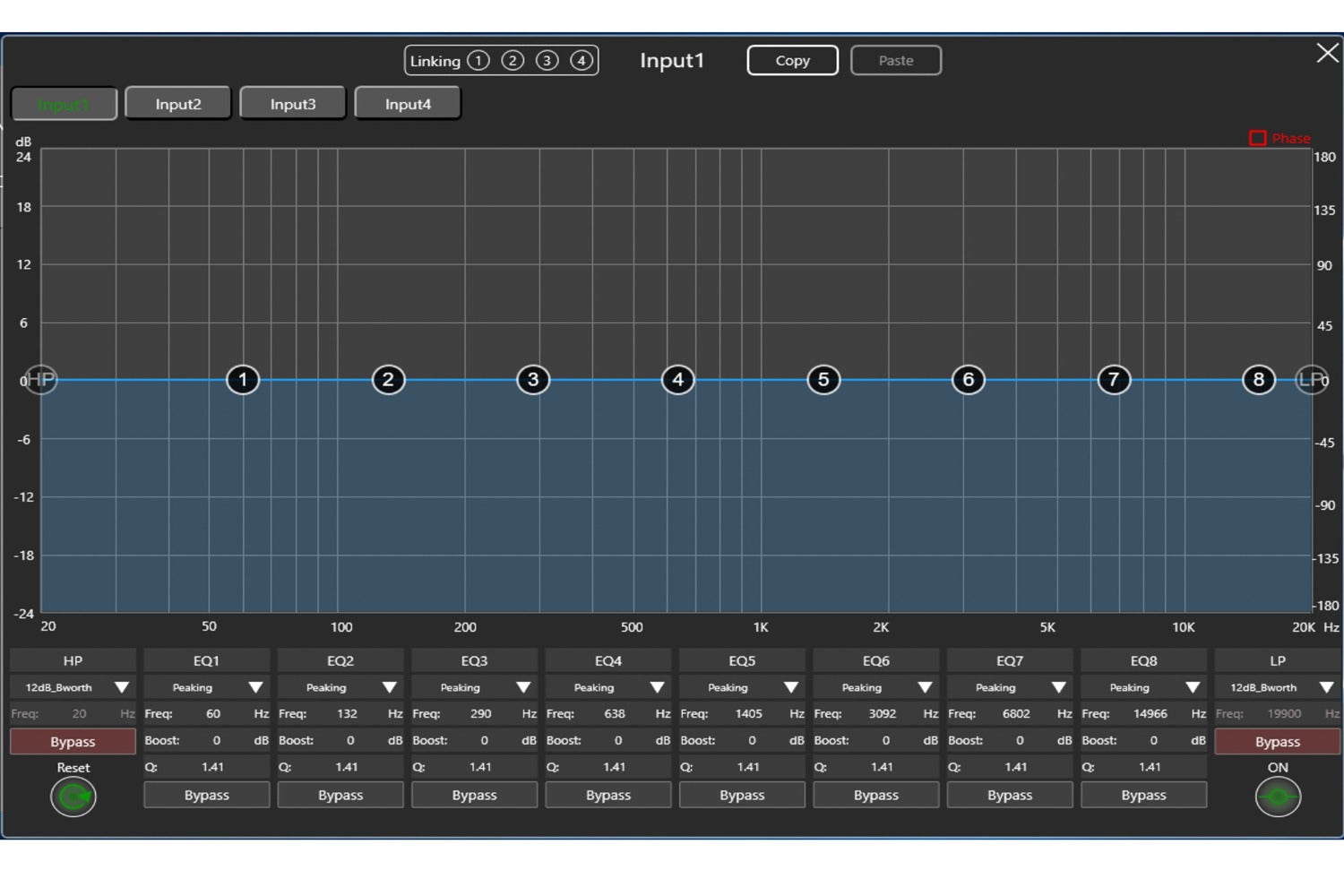Select EQ band node 4 on graph
The width and height of the screenshot is (1344, 896).
point(678,380)
